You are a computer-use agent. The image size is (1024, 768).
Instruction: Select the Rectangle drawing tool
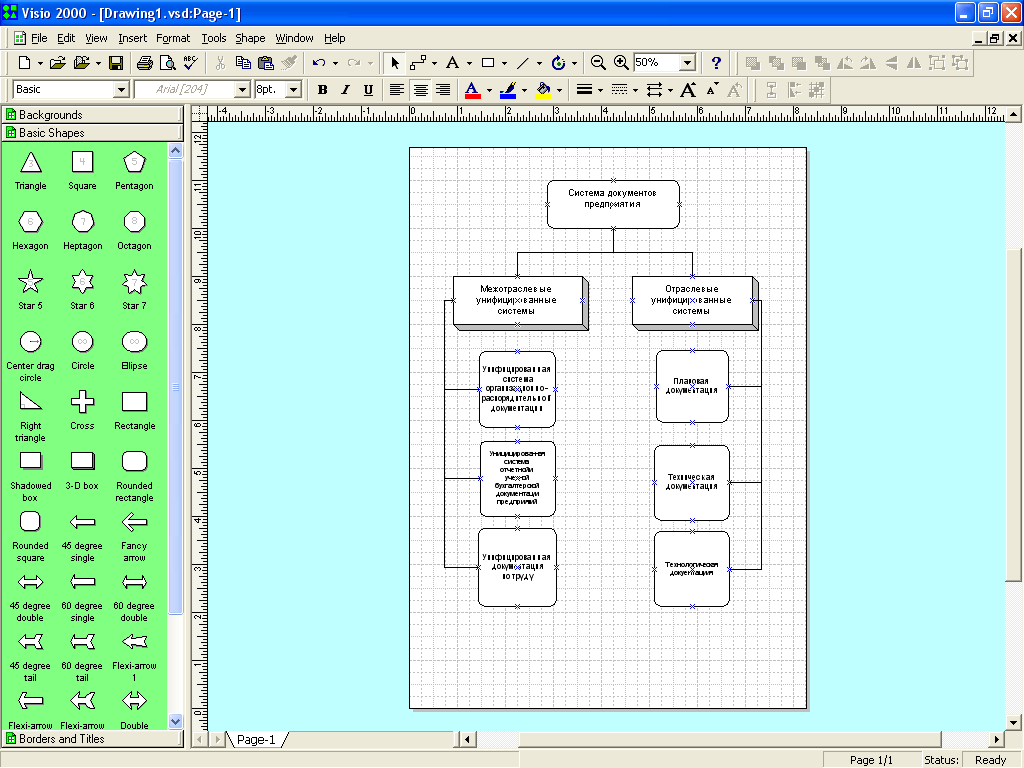(488, 63)
